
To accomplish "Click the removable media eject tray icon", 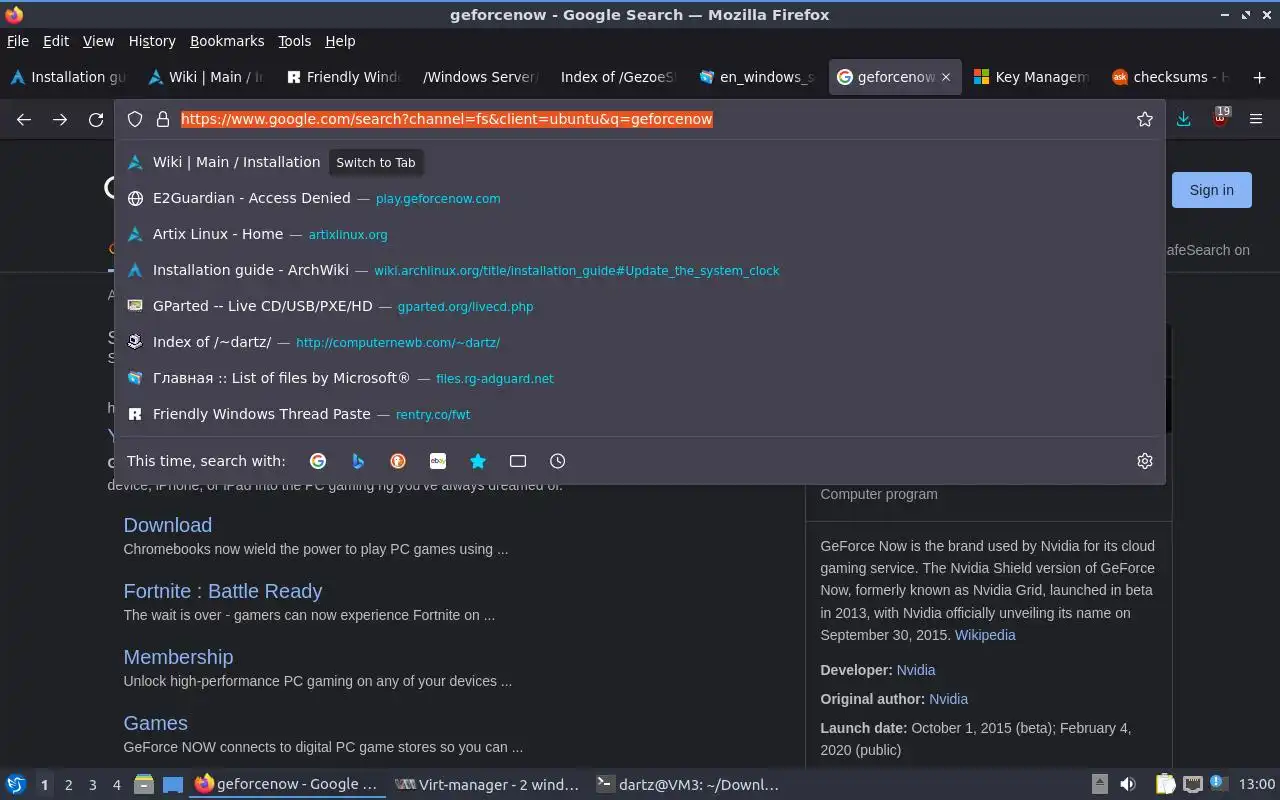I will 1099,784.
